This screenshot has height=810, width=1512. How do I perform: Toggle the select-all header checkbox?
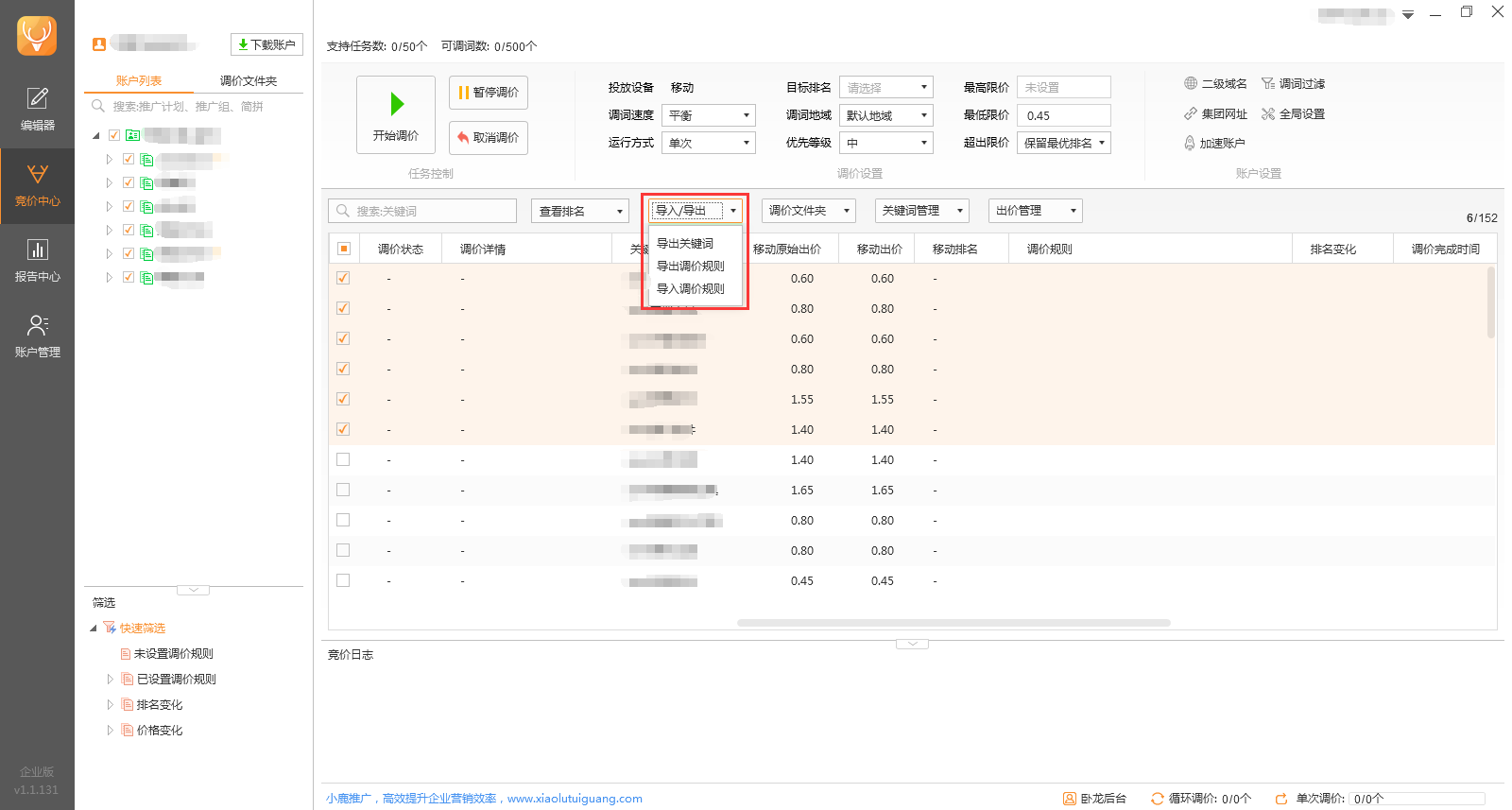344,249
